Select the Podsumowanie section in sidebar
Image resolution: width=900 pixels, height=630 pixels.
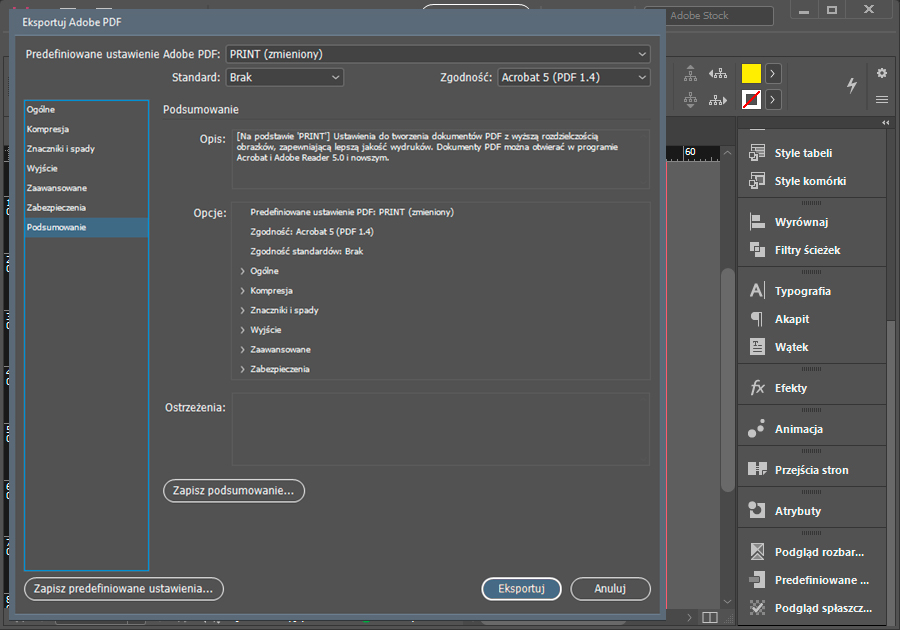87,227
